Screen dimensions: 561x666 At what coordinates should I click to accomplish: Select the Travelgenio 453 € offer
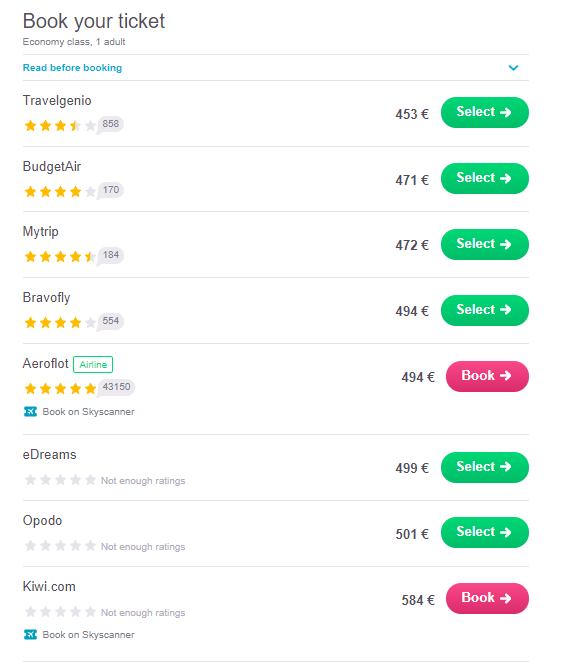click(485, 113)
